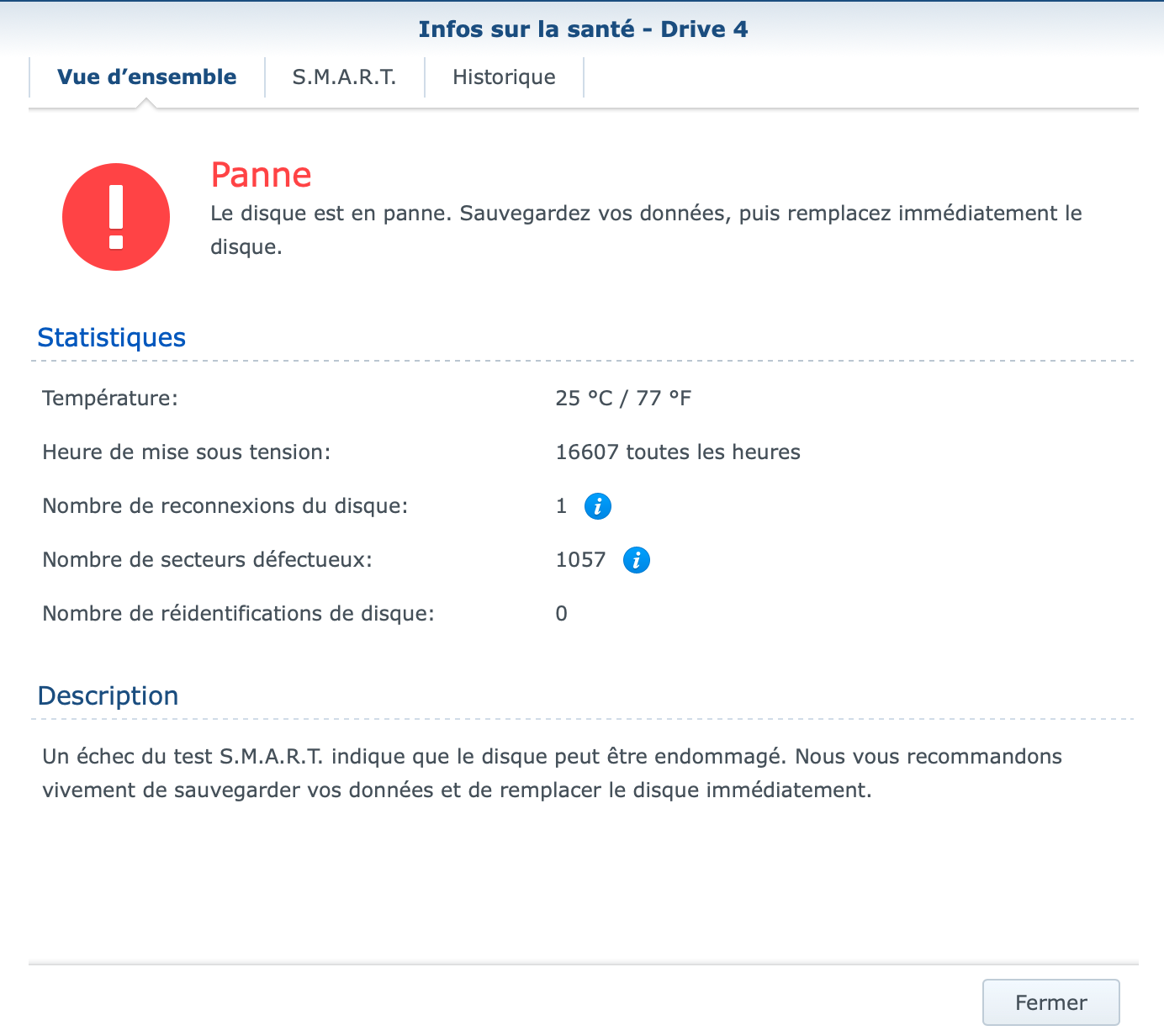Click the Nombre de reconnexions du disque label
1164x1036 pixels.
[x=225, y=506]
